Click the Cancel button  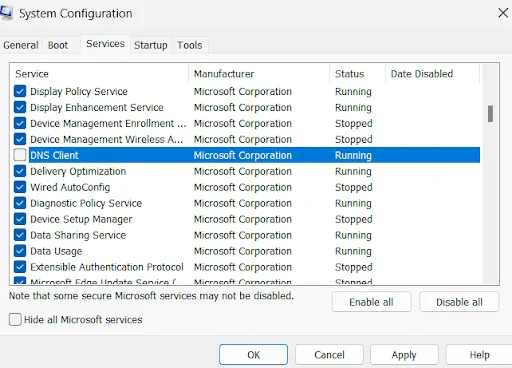pos(329,355)
